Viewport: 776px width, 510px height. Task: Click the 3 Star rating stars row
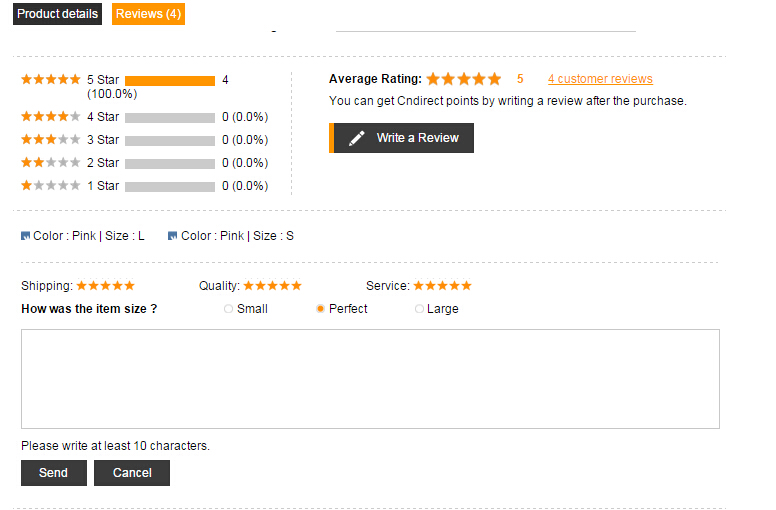[x=51, y=140]
